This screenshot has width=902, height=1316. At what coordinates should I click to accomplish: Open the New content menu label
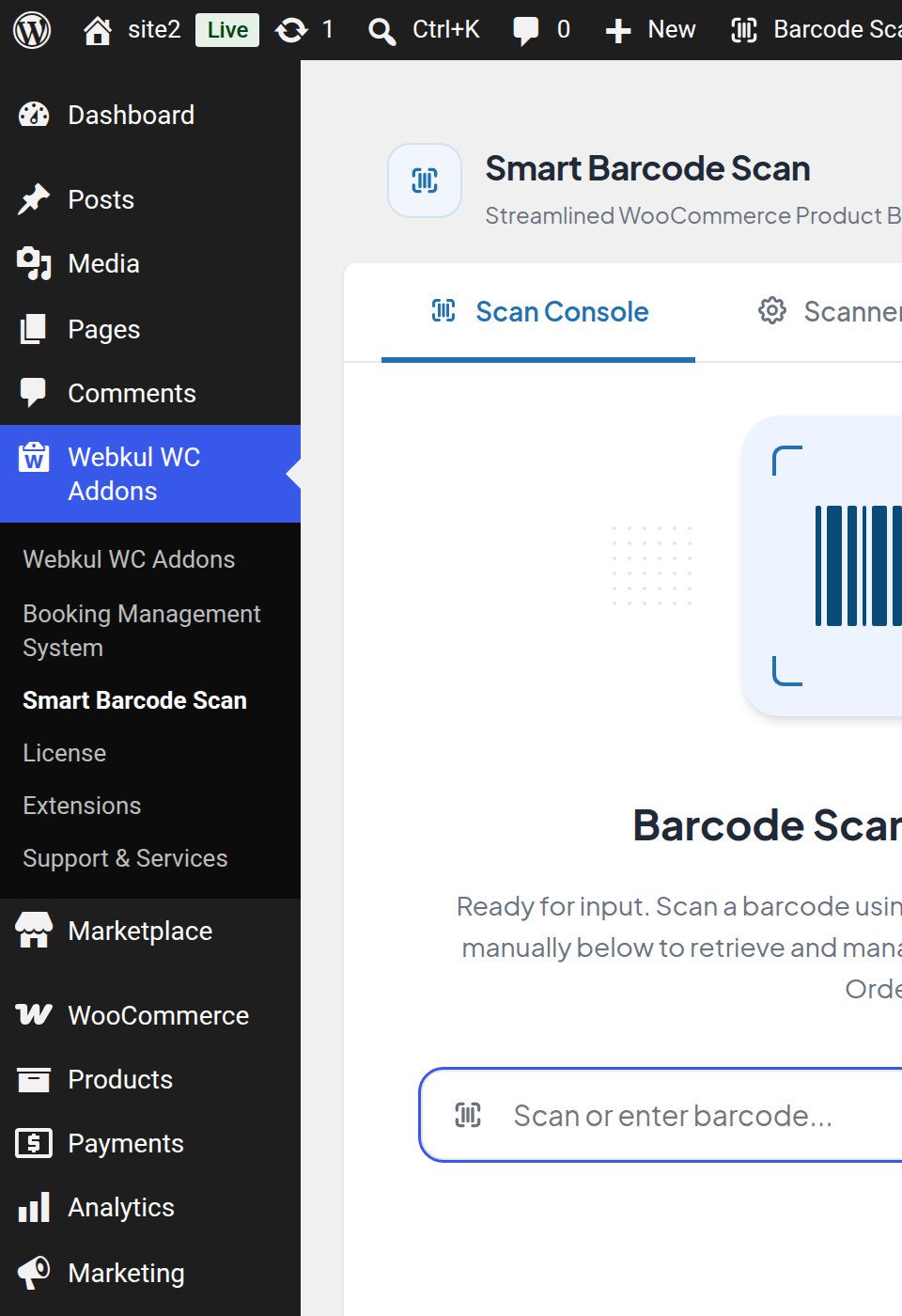point(672,30)
